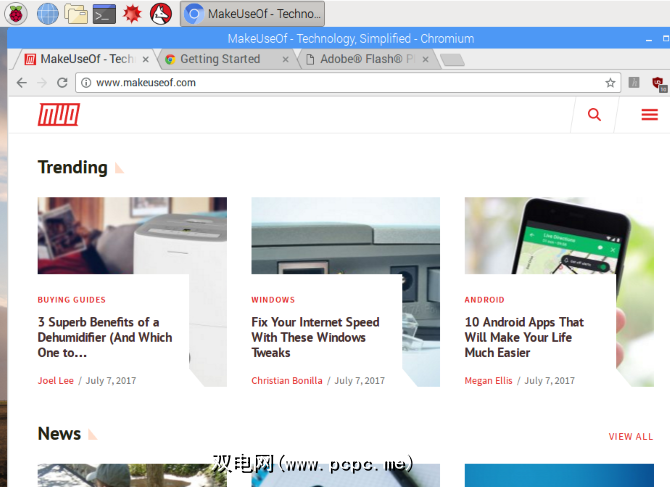View author Joel Lee

point(56,381)
